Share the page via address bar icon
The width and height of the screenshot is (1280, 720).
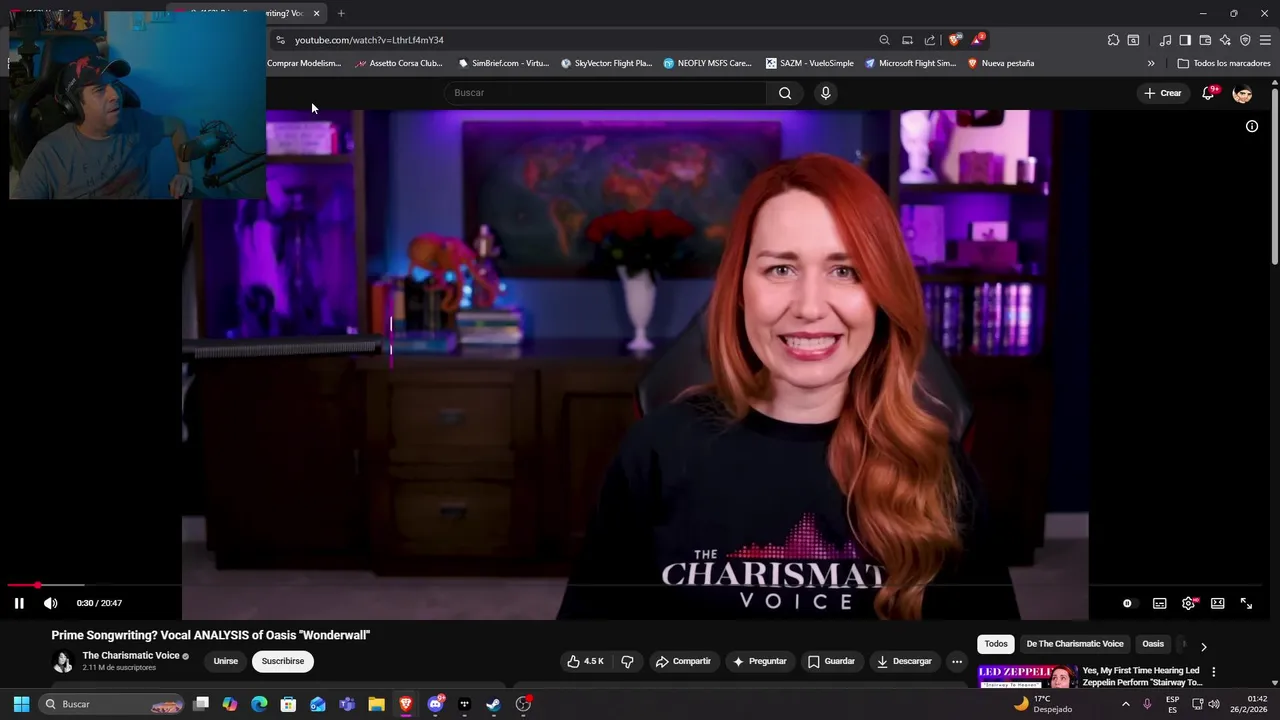coord(930,40)
